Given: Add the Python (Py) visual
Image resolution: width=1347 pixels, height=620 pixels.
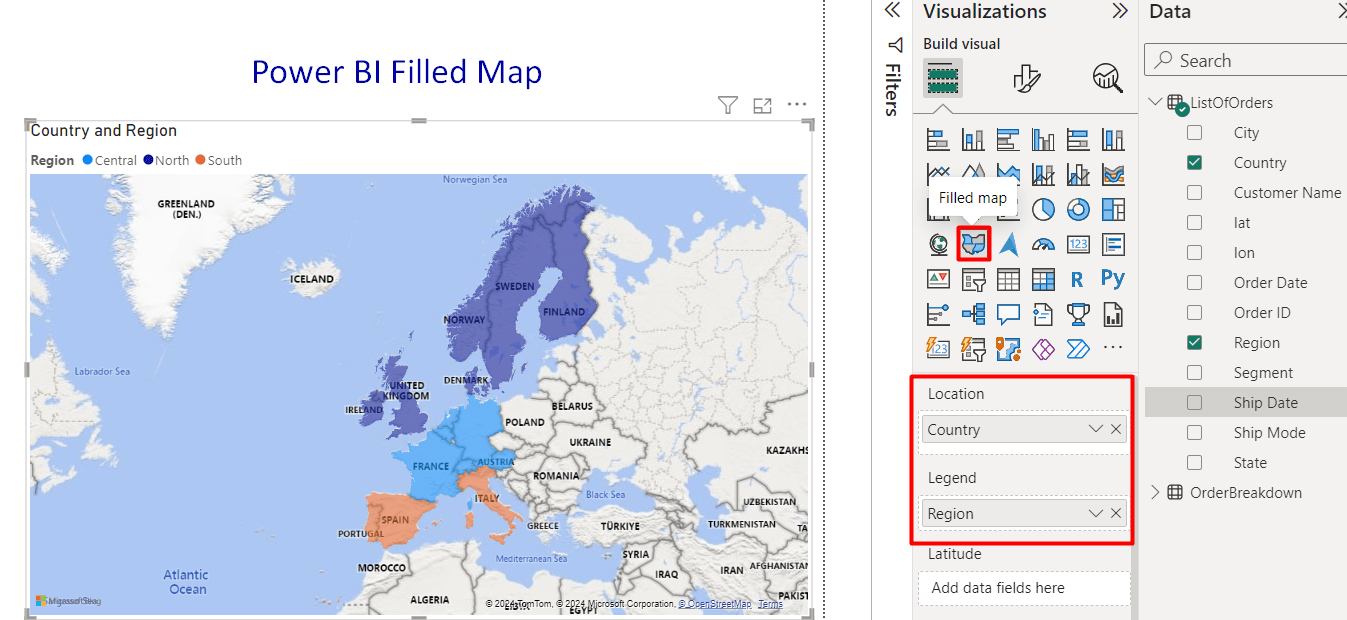Looking at the screenshot, I should (x=1113, y=279).
